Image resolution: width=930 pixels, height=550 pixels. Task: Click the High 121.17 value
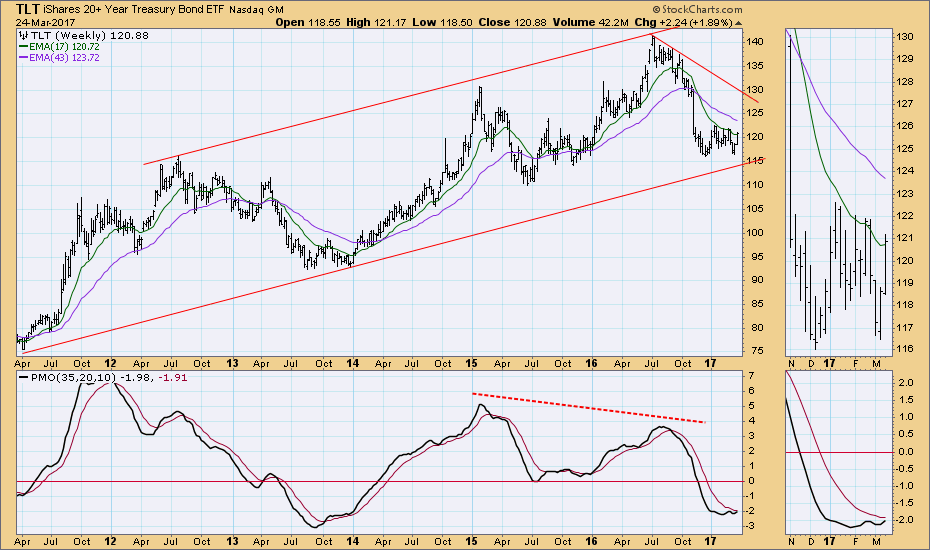click(x=376, y=22)
